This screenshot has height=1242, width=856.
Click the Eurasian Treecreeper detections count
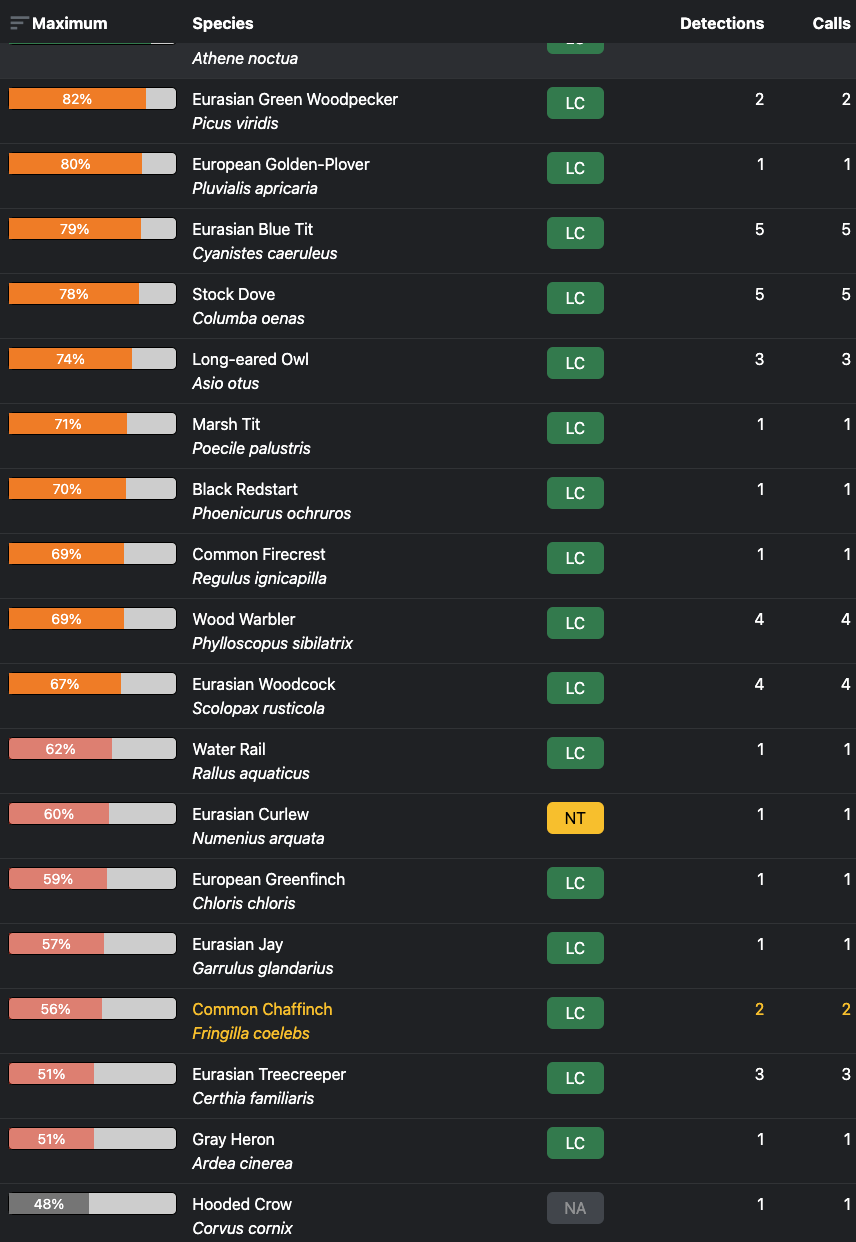pyautogui.click(x=759, y=1074)
